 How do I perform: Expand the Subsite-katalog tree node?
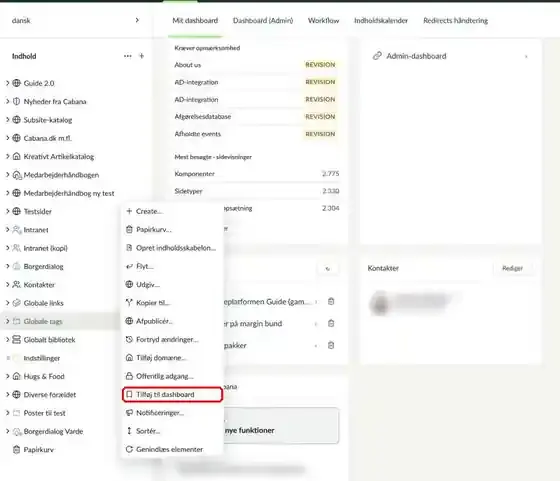[7, 119]
